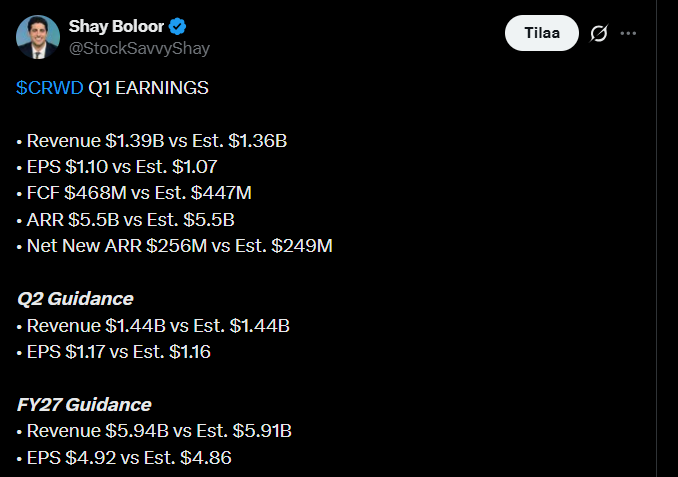This screenshot has width=678, height=477.
Task: Visit the @StockSavvyShay handle
Action: (x=139, y=48)
